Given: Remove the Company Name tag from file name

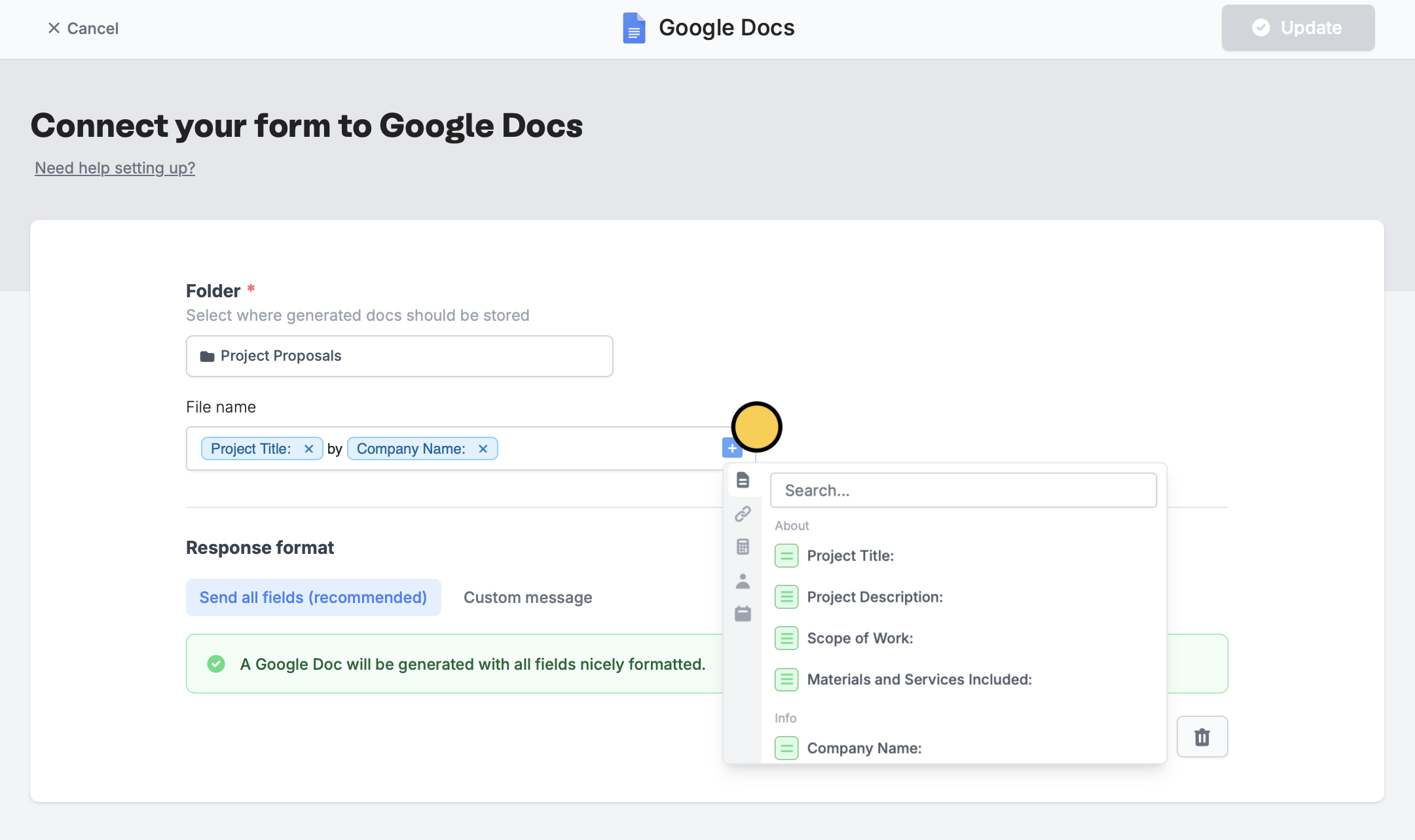Looking at the screenshot, I should pos(483,448).
